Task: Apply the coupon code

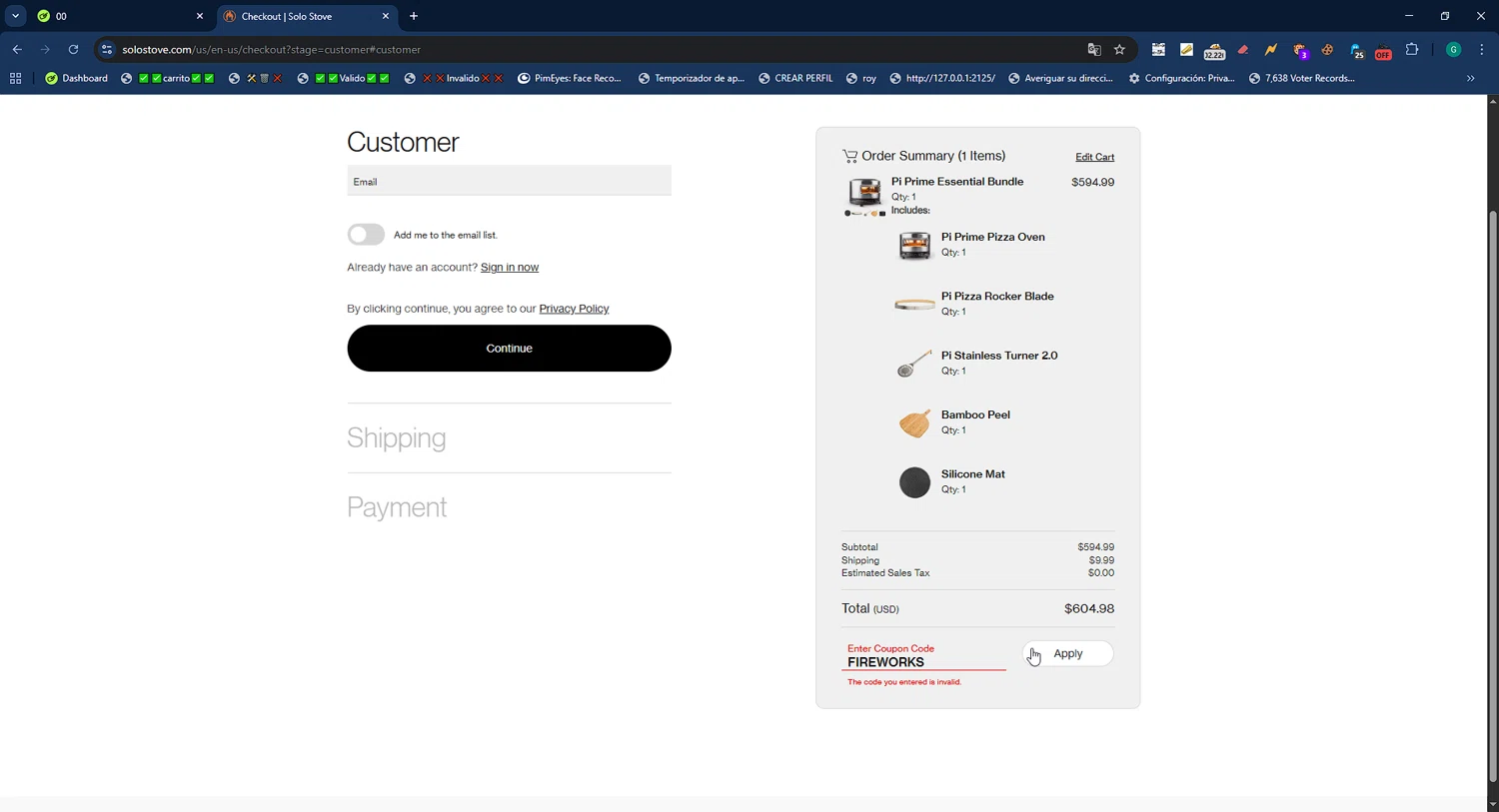Action: (1067, 653)
